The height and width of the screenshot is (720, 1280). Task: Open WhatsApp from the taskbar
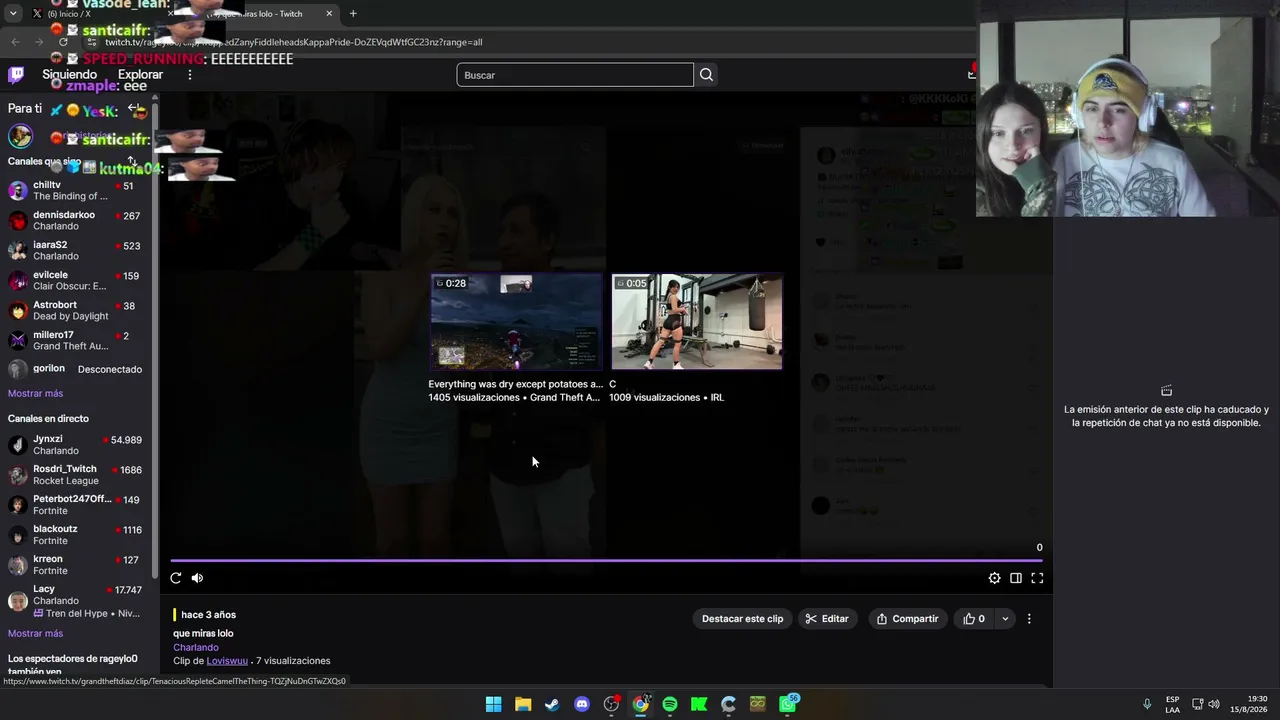(x=788, y=704)
